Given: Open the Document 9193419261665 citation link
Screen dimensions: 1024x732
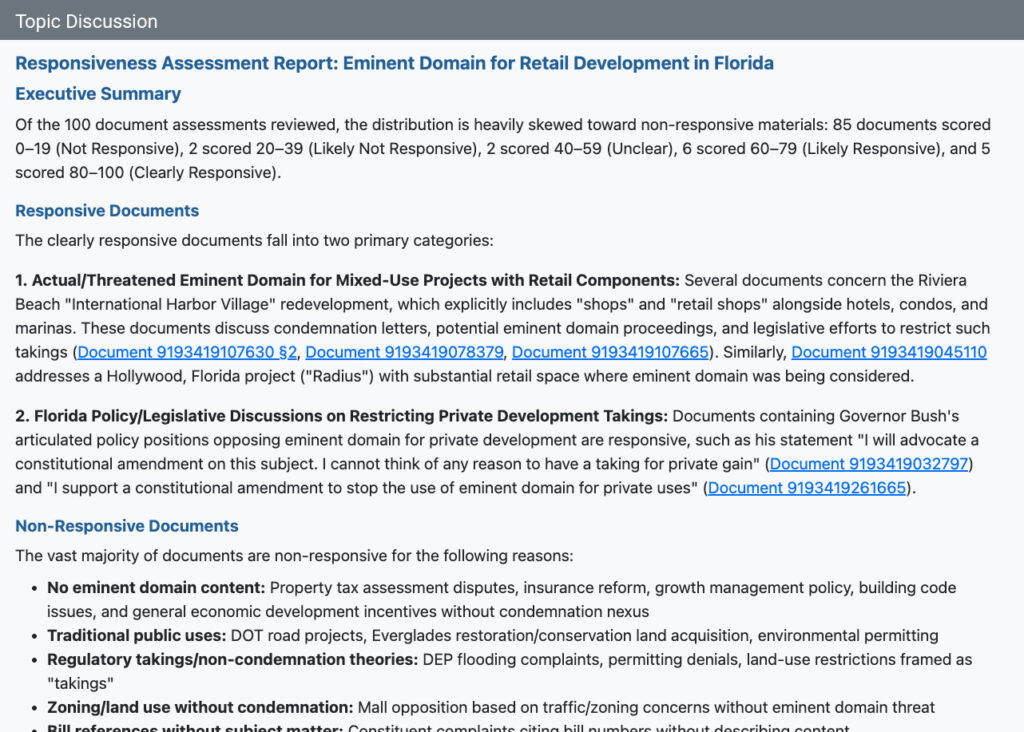Looking at the screenshot, I should coord(807,488).
